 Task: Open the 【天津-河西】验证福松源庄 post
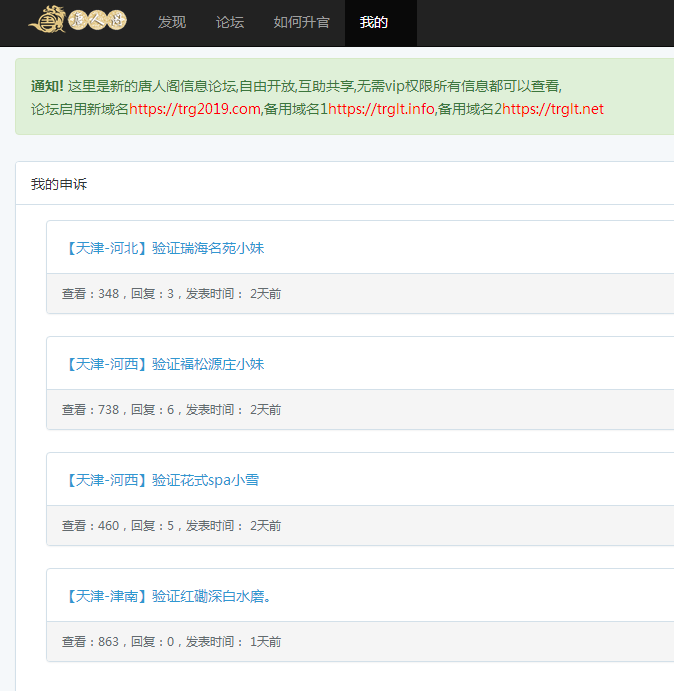tap(164, 364)
